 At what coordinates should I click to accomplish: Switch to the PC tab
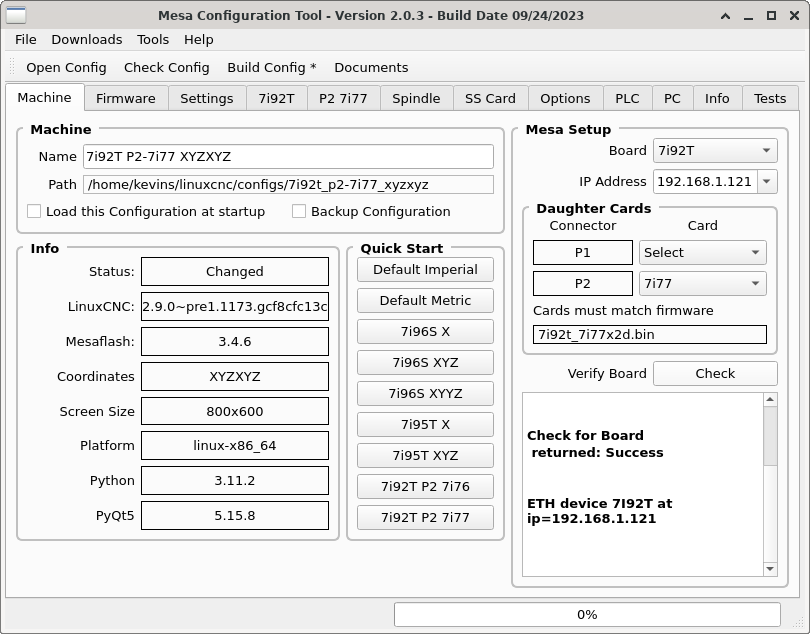tap(672, 99)
